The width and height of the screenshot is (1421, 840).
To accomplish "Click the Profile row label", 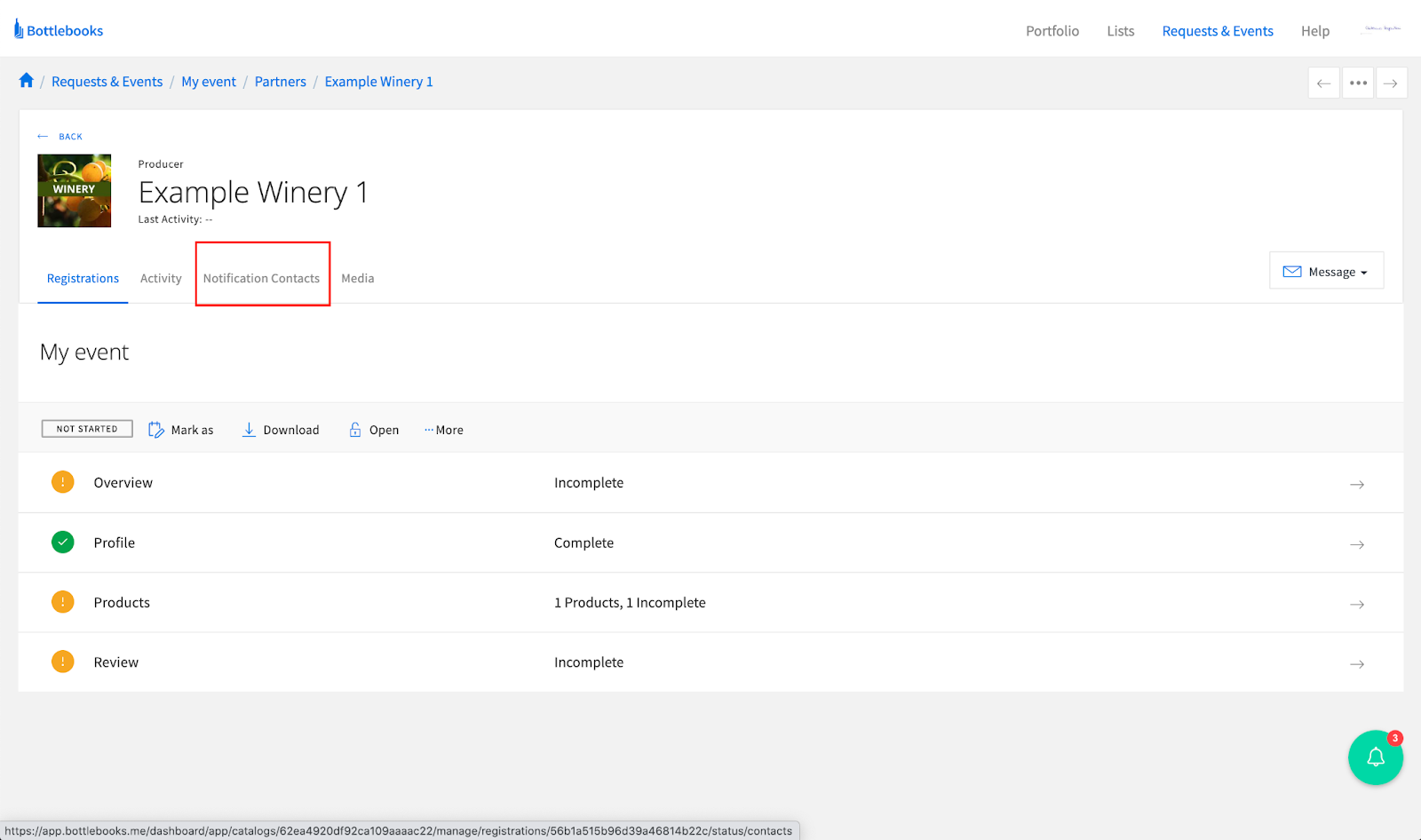I will point(115,543).
